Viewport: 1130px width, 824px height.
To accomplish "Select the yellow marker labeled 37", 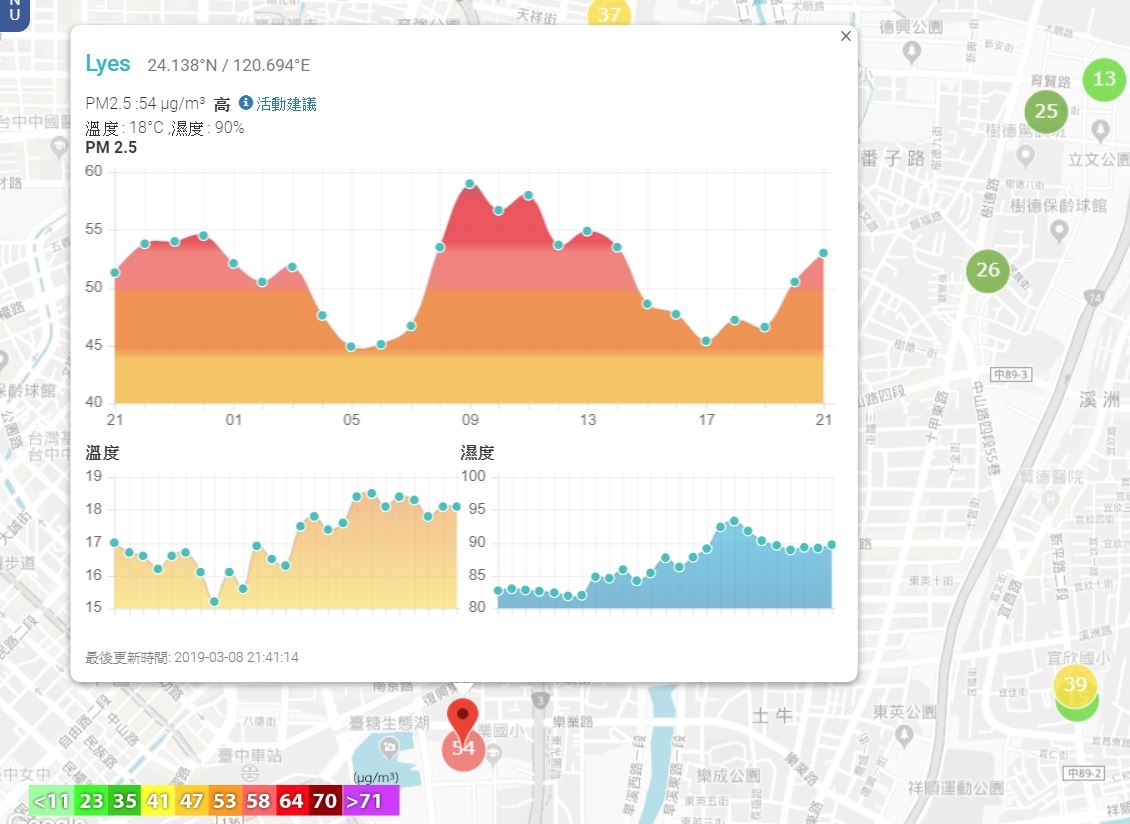I will 609,13.
